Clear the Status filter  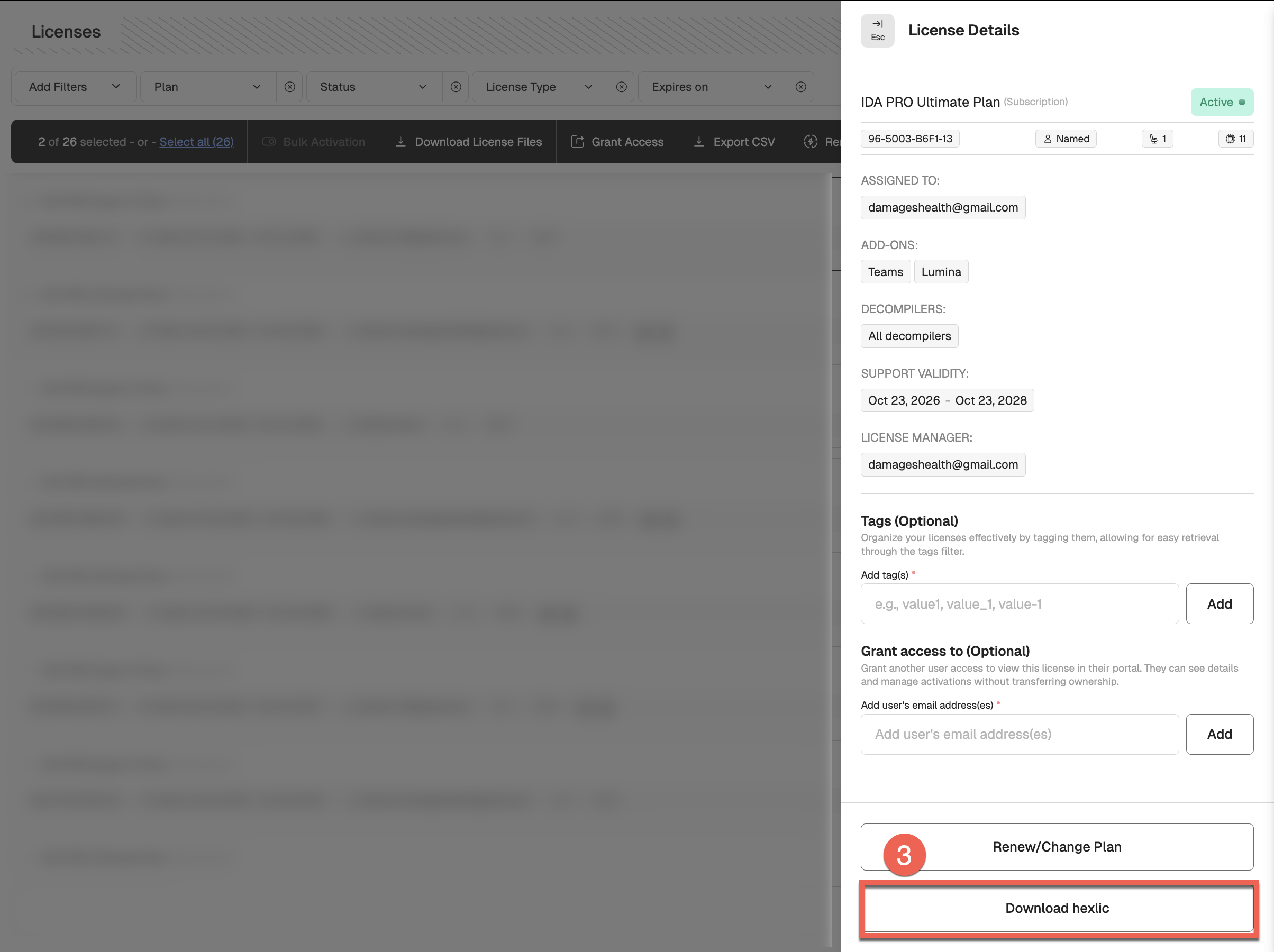pos(456,87)
